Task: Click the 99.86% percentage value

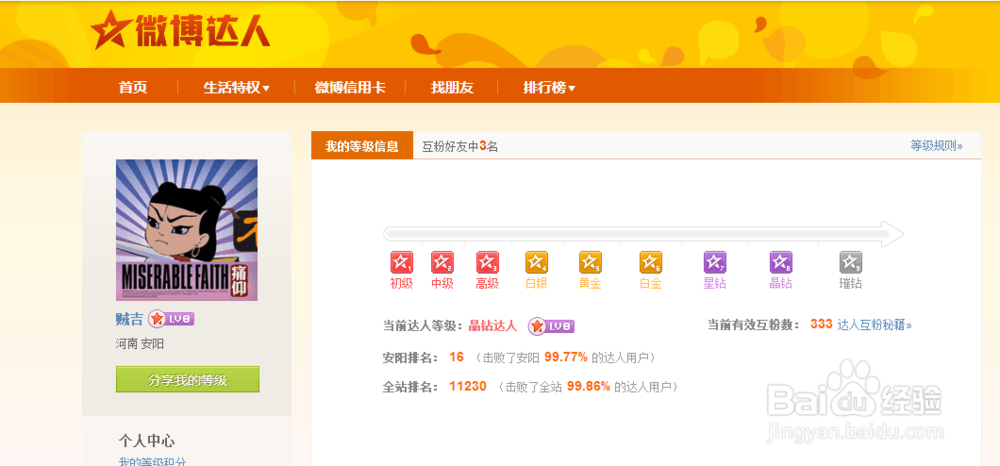Action: pos(589,386)
